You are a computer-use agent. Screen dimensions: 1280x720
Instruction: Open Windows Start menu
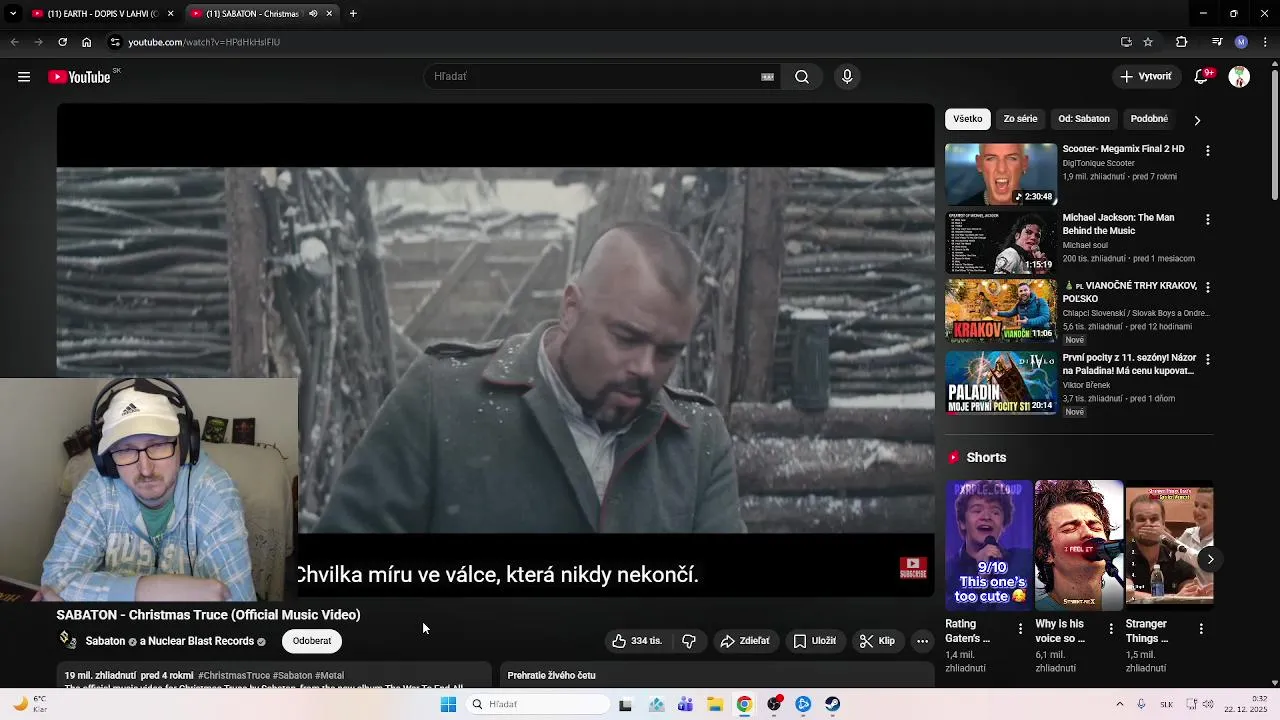tap(448, 704)
